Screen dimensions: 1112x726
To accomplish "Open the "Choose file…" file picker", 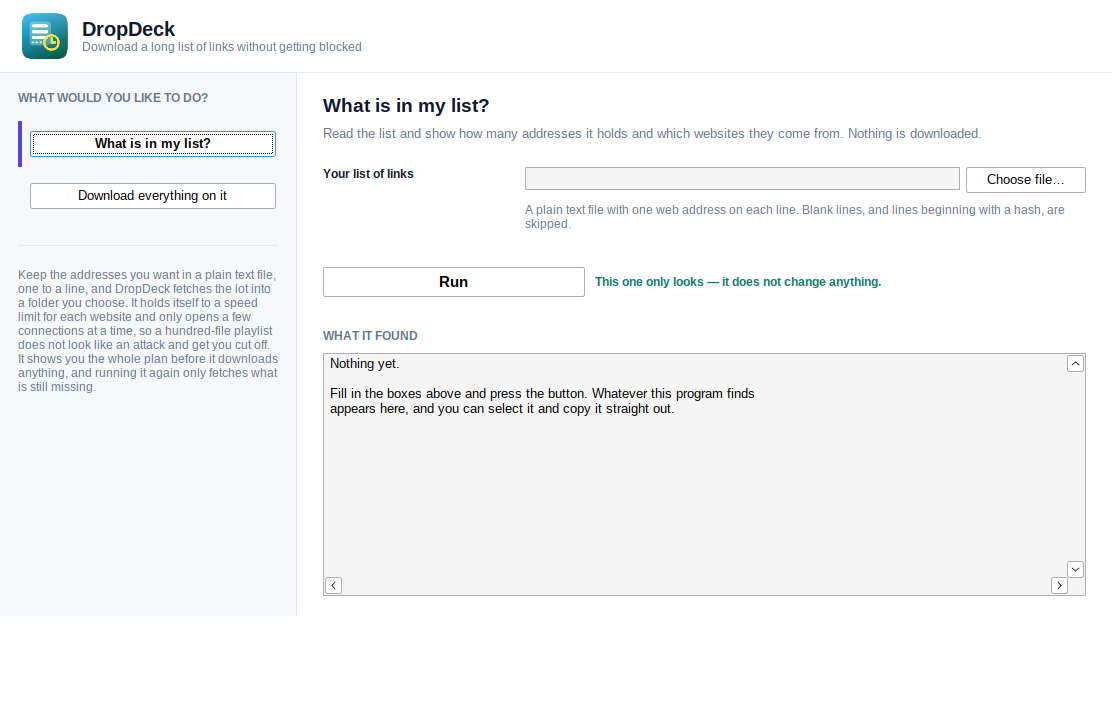I will pos(1025,179).
